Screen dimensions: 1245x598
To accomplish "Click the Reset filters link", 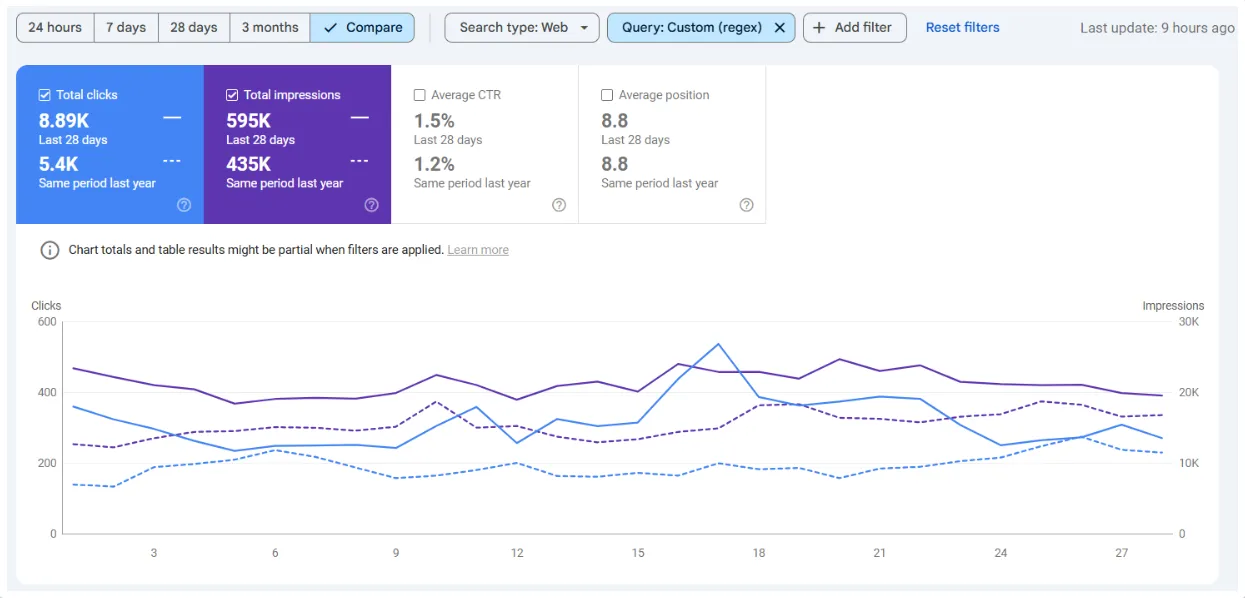I will tap(961, 27).
